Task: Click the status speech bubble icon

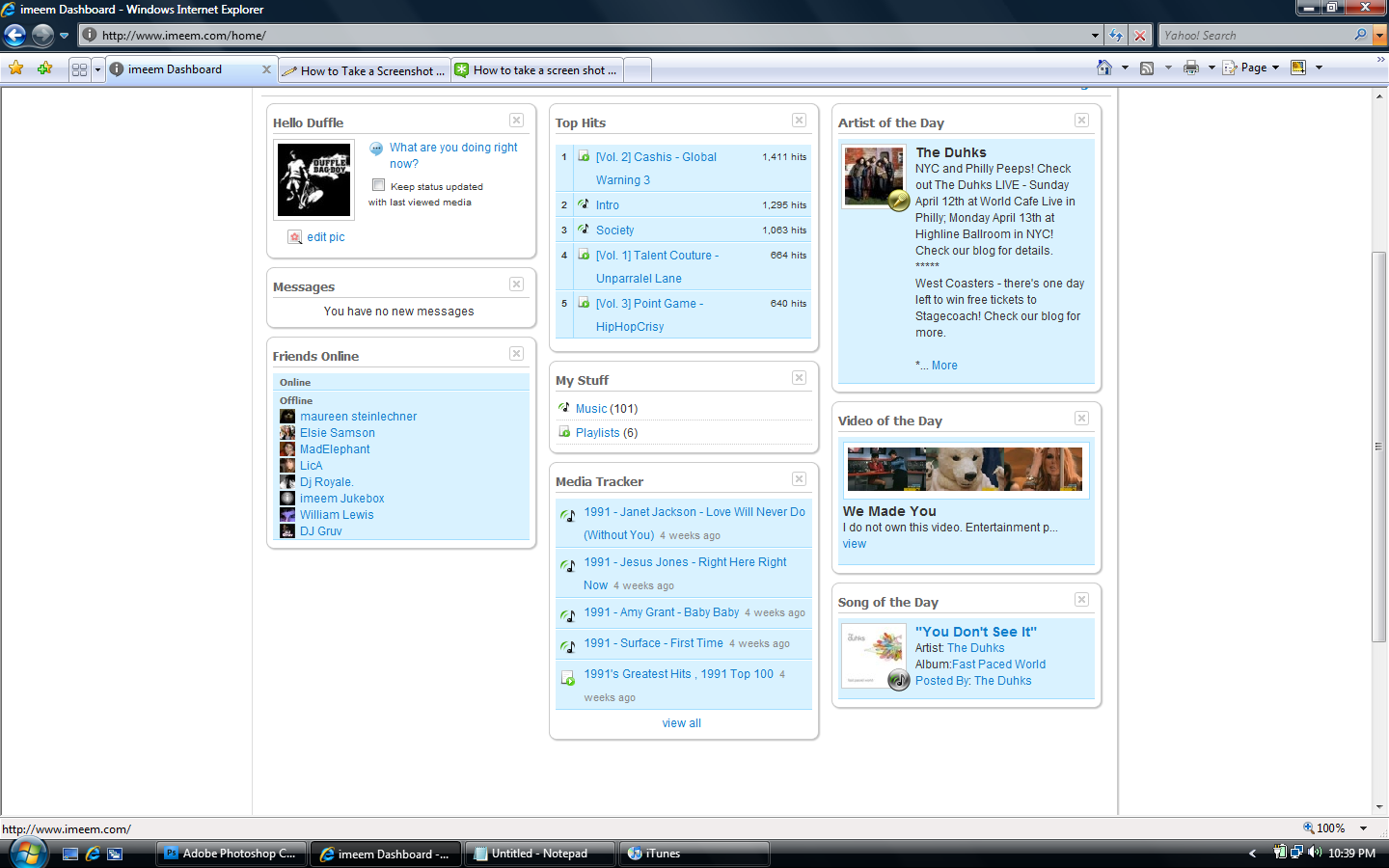Action: point(376,149)
